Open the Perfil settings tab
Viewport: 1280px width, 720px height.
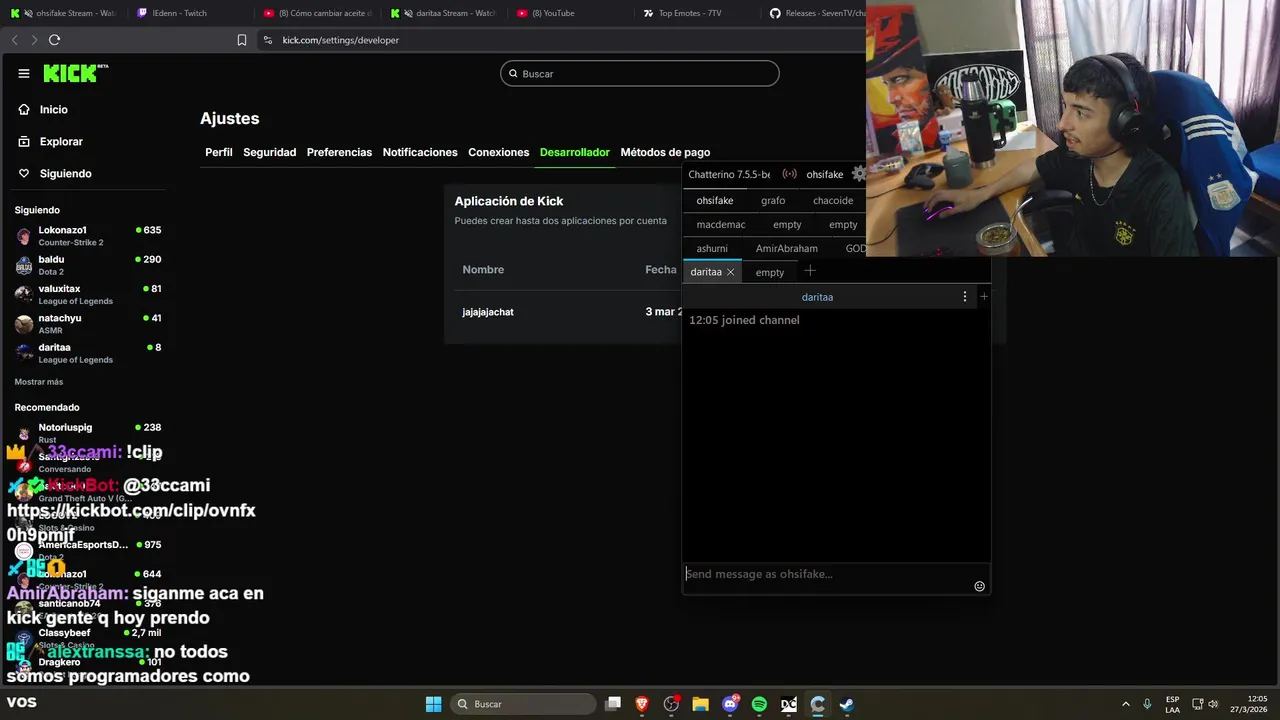[x=219, y=152]
